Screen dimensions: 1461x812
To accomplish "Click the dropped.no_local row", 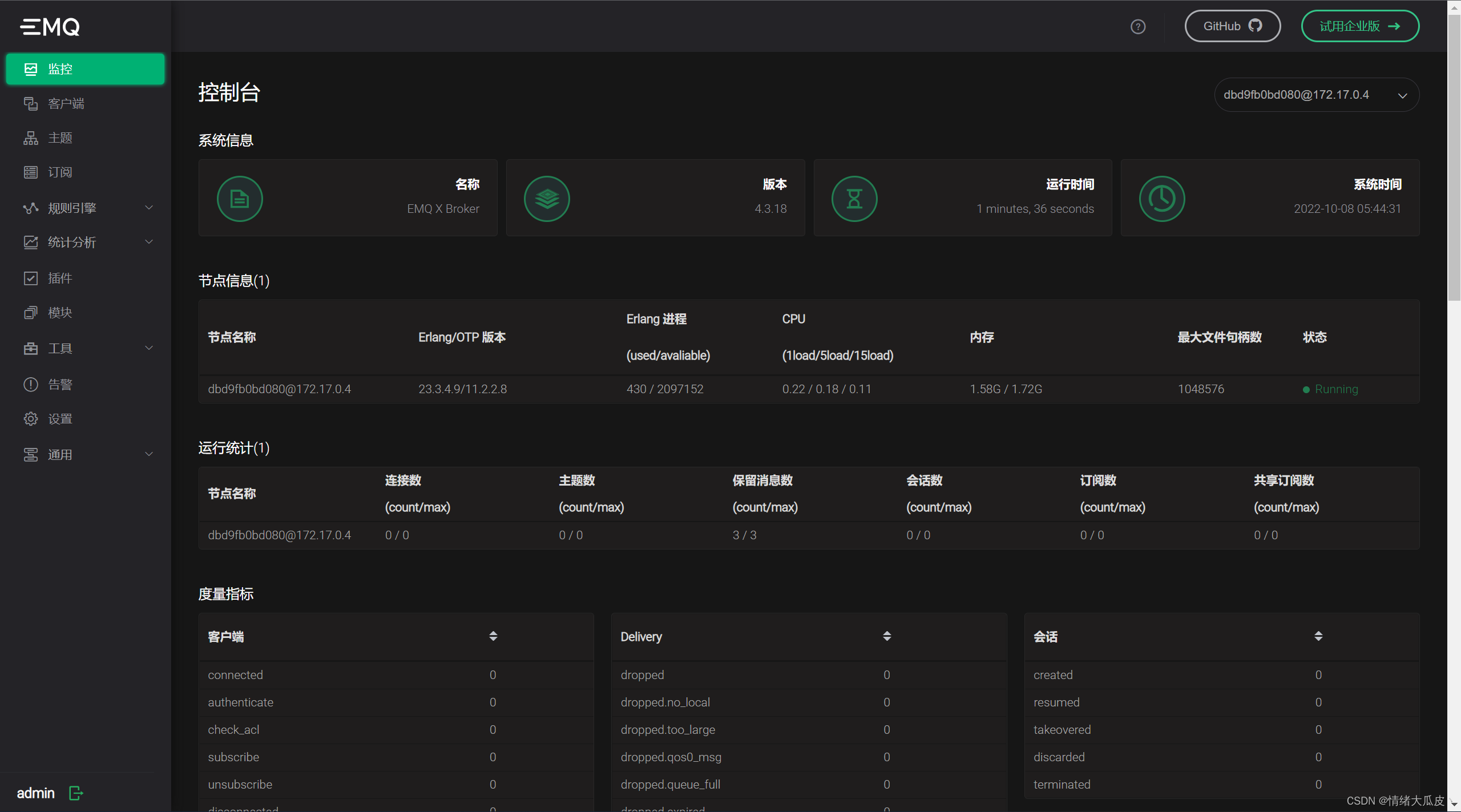I will (x=809, y=702).
